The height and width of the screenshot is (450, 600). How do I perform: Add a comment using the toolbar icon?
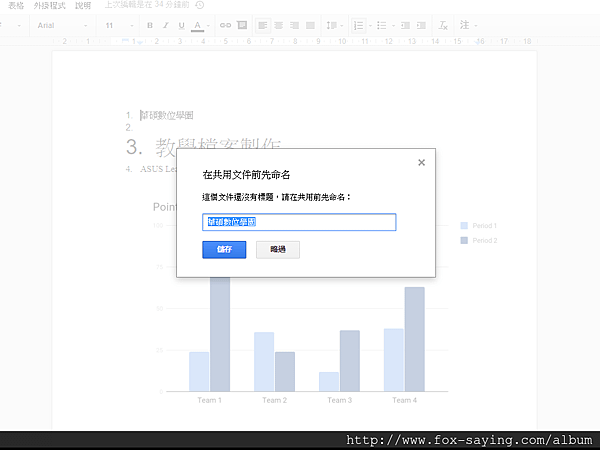click(x=242, y=25)
